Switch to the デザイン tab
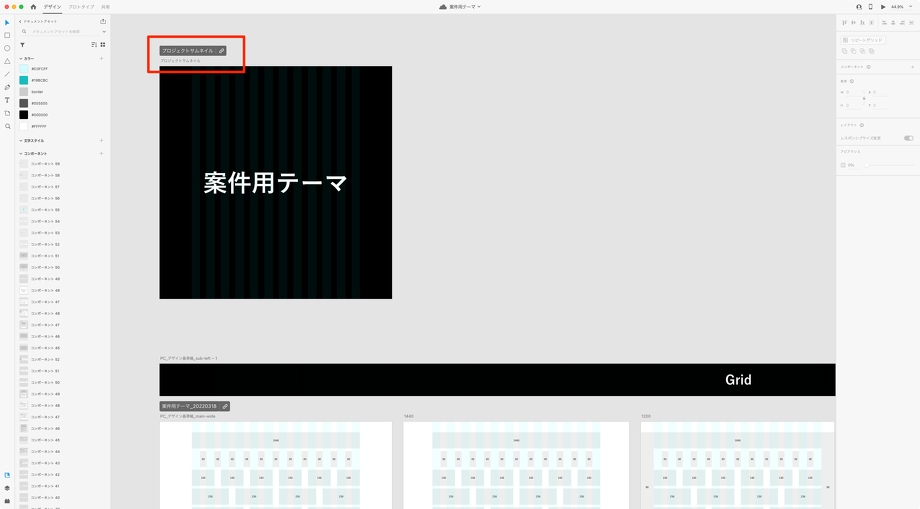The image size is (920, 509). point(52,7)
